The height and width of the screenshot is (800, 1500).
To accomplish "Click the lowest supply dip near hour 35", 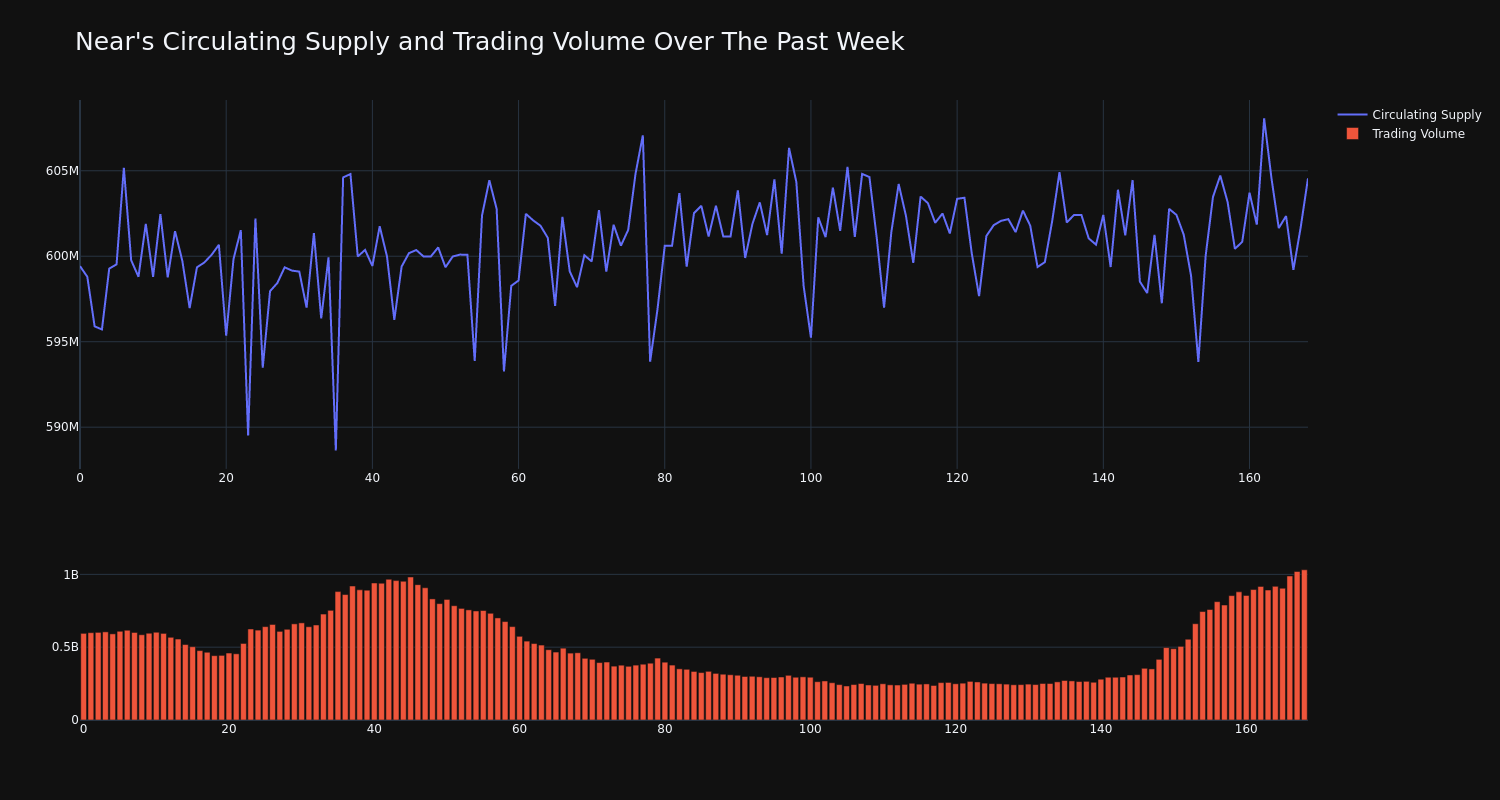I will click(x=336, y=449).
